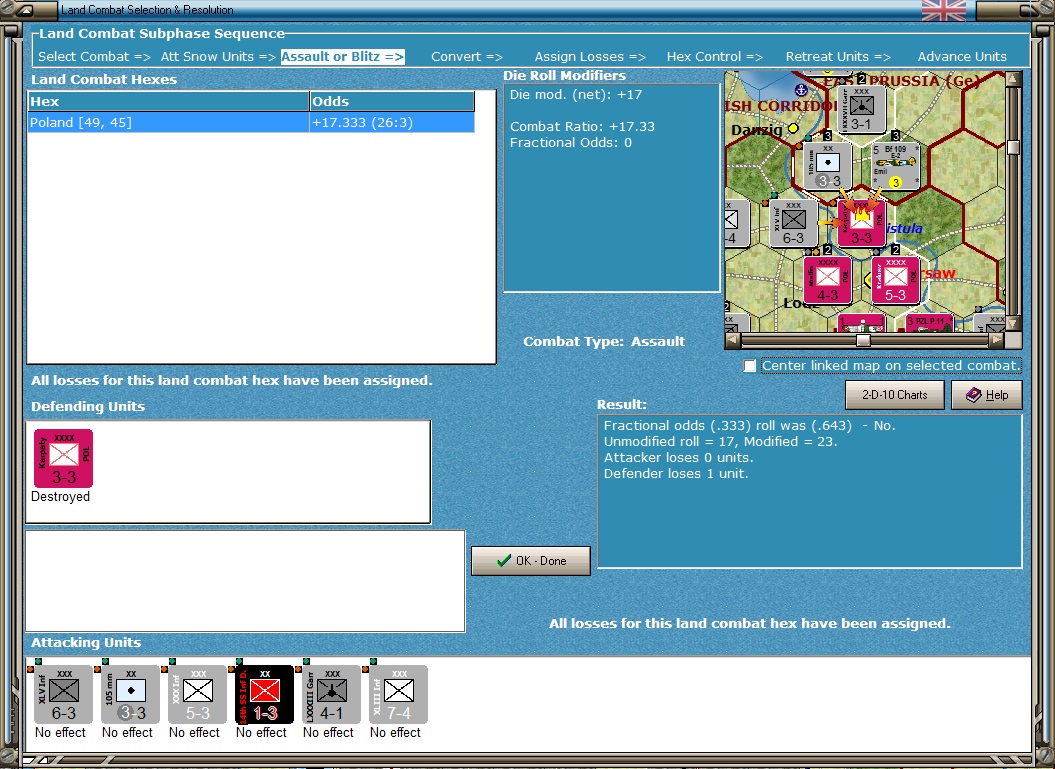Select highlighted Assault or Blitz subphase

click(x=342, y=57)
